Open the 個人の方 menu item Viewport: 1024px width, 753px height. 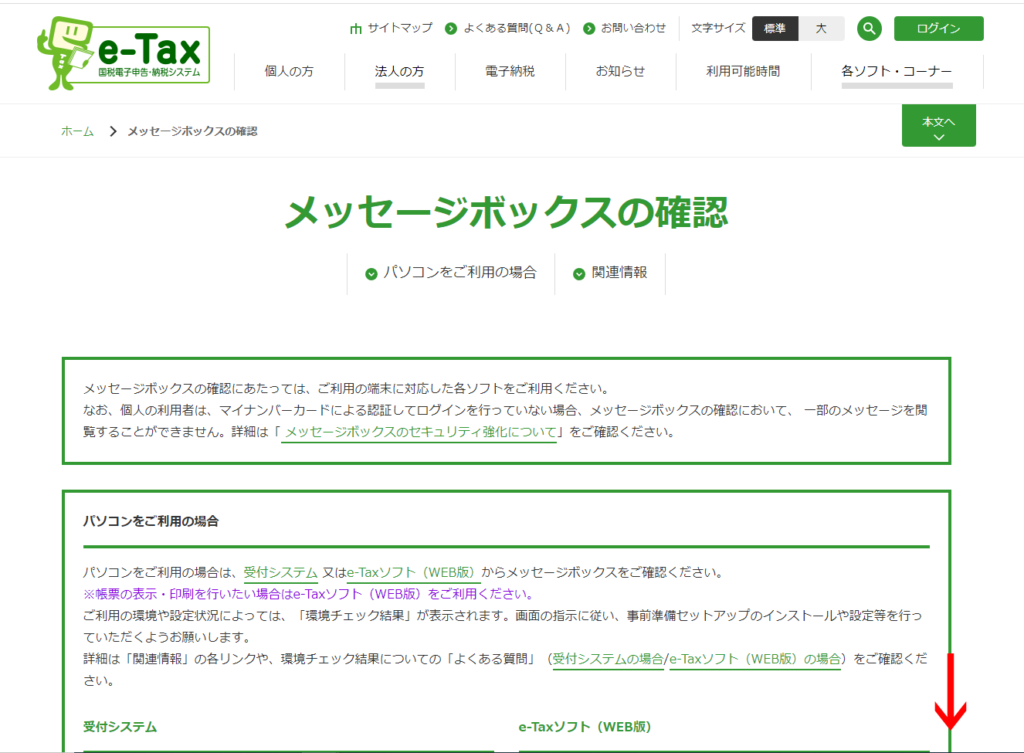289,72
